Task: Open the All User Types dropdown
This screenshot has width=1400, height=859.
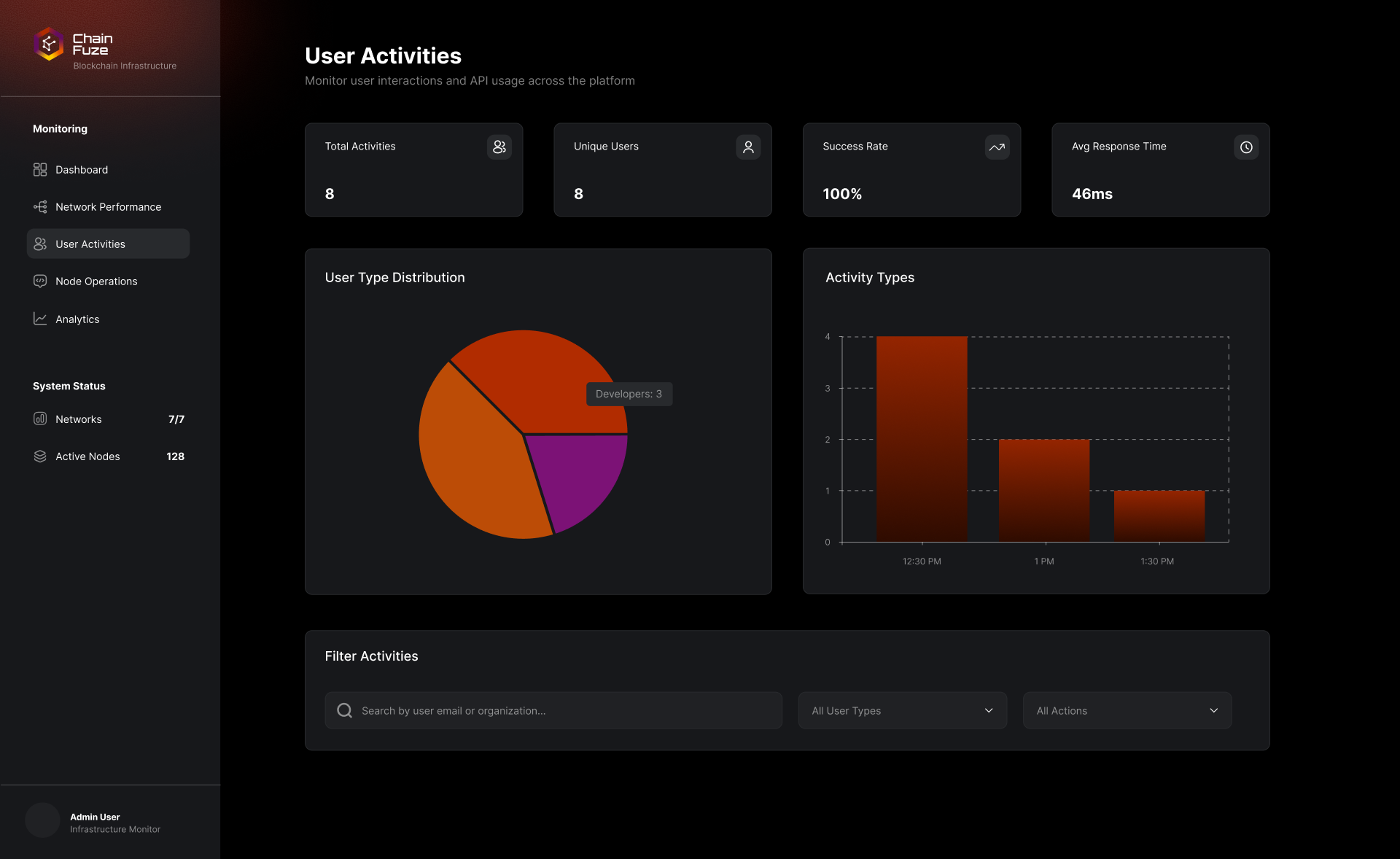Action: [902, 710]
